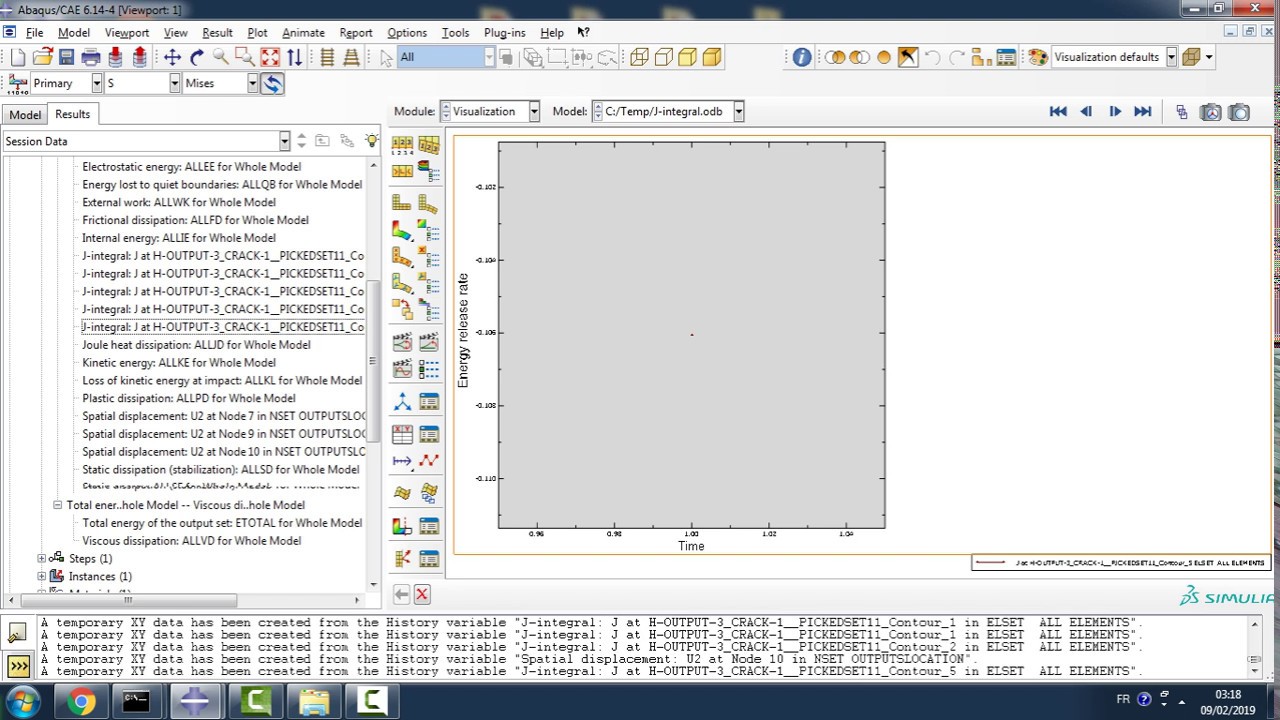Select Spatial displacement: U2 at Node 7
Viewport: 1280px width, 720px height.
coord(224,416)
